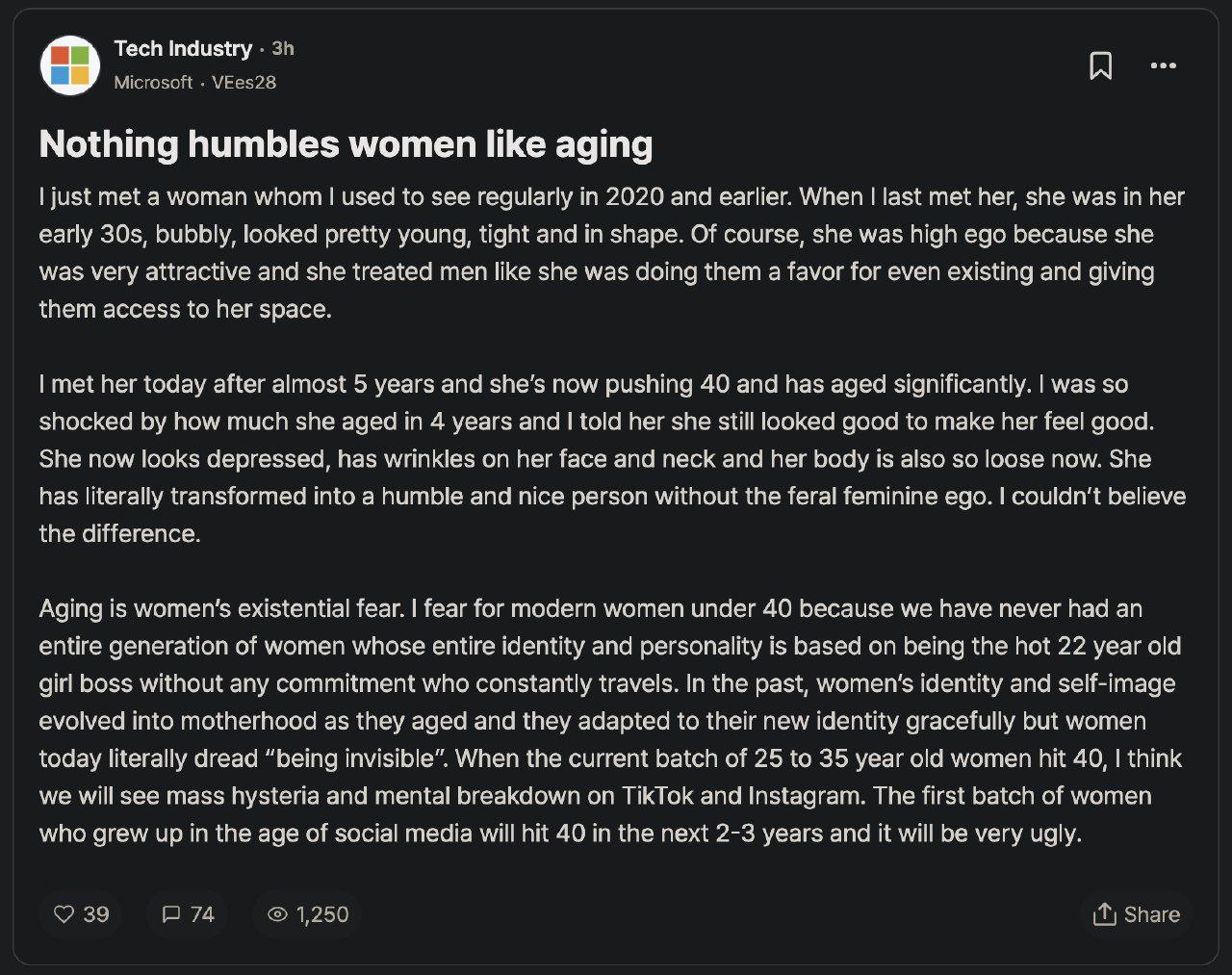Click the Share upload arrow icon
This screenshot has height=975, width=1232.
(1104, 914)
